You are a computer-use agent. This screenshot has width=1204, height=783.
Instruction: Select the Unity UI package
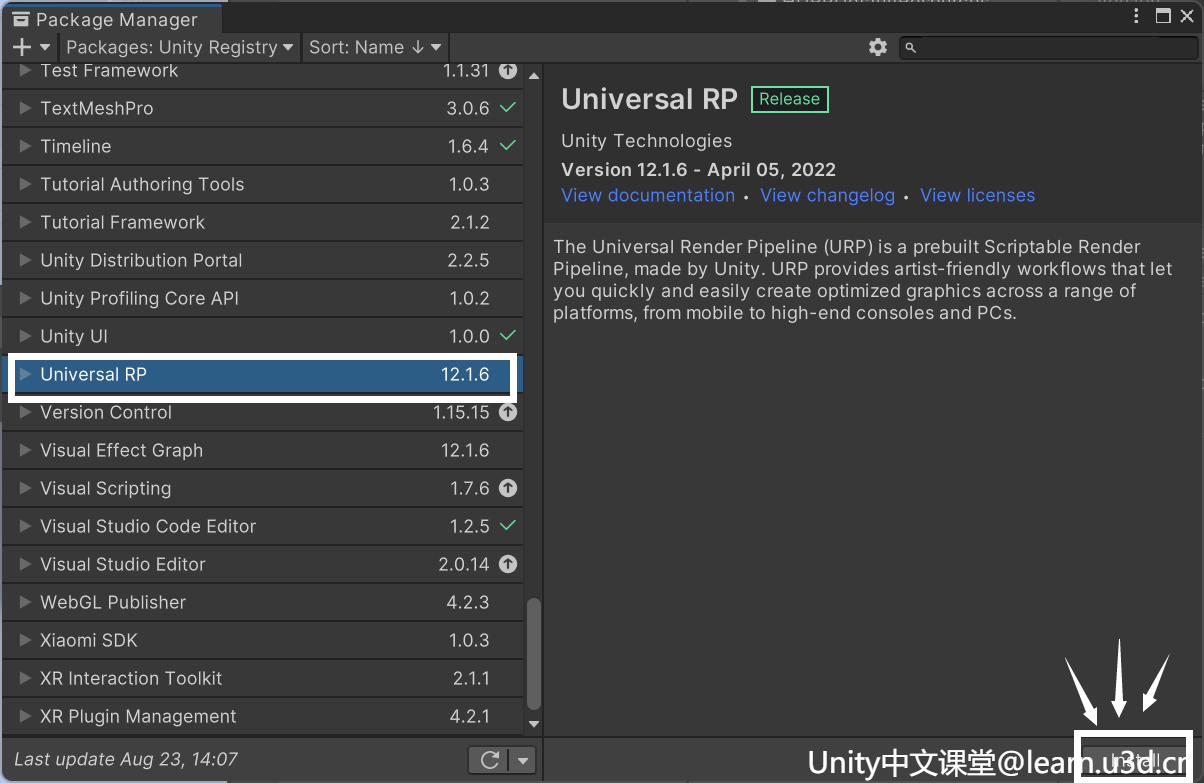(x=262, y=336)
